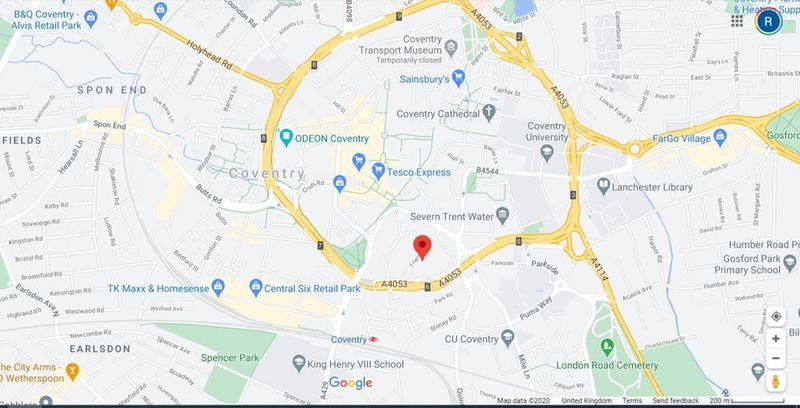Image resolution: width=800 pixels, height=408 pixels.
Task: Open the Terms link in the footer
Action: click(632, 401)
